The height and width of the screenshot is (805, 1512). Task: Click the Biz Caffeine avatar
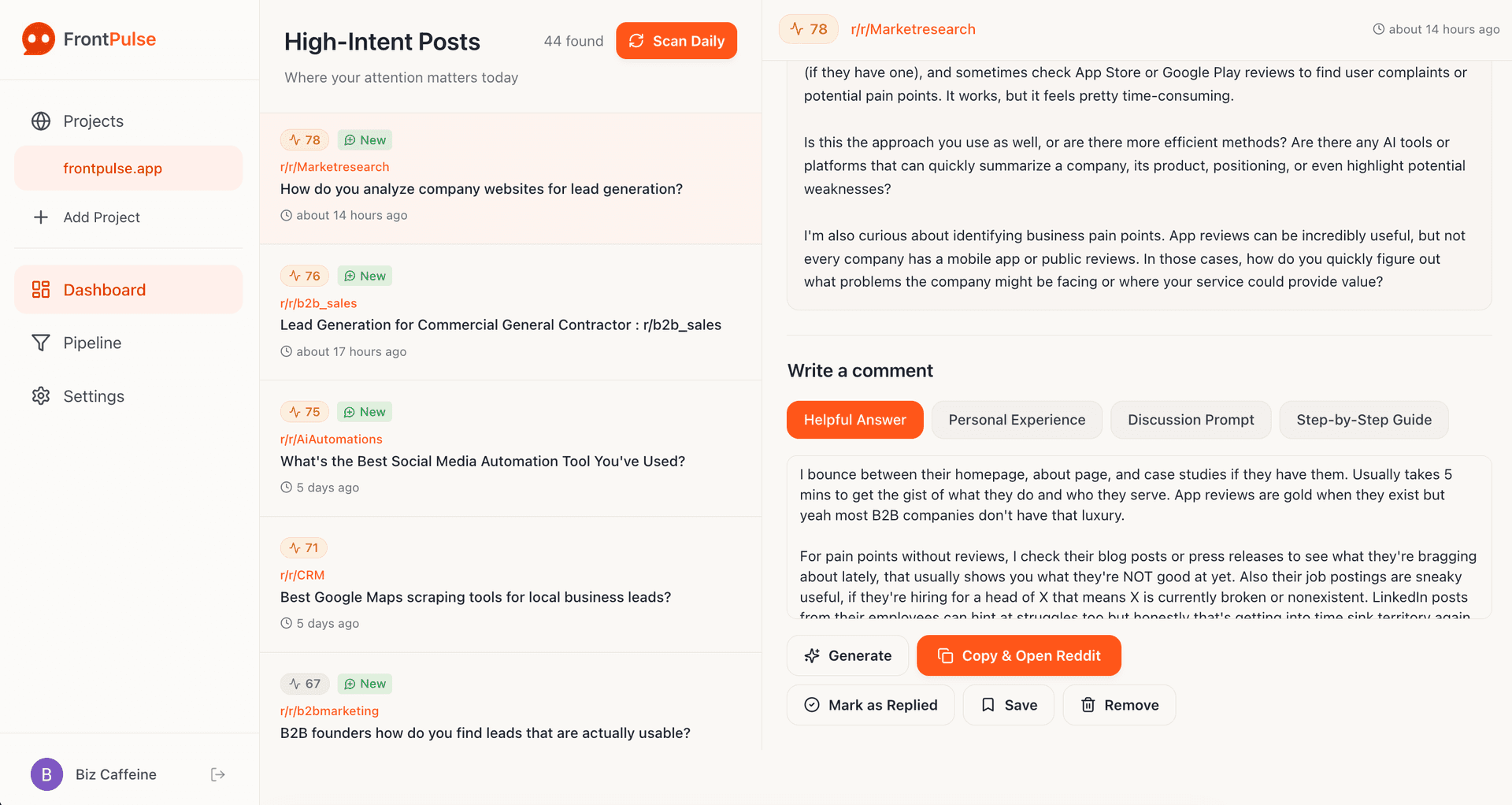[x=46, y=775]
